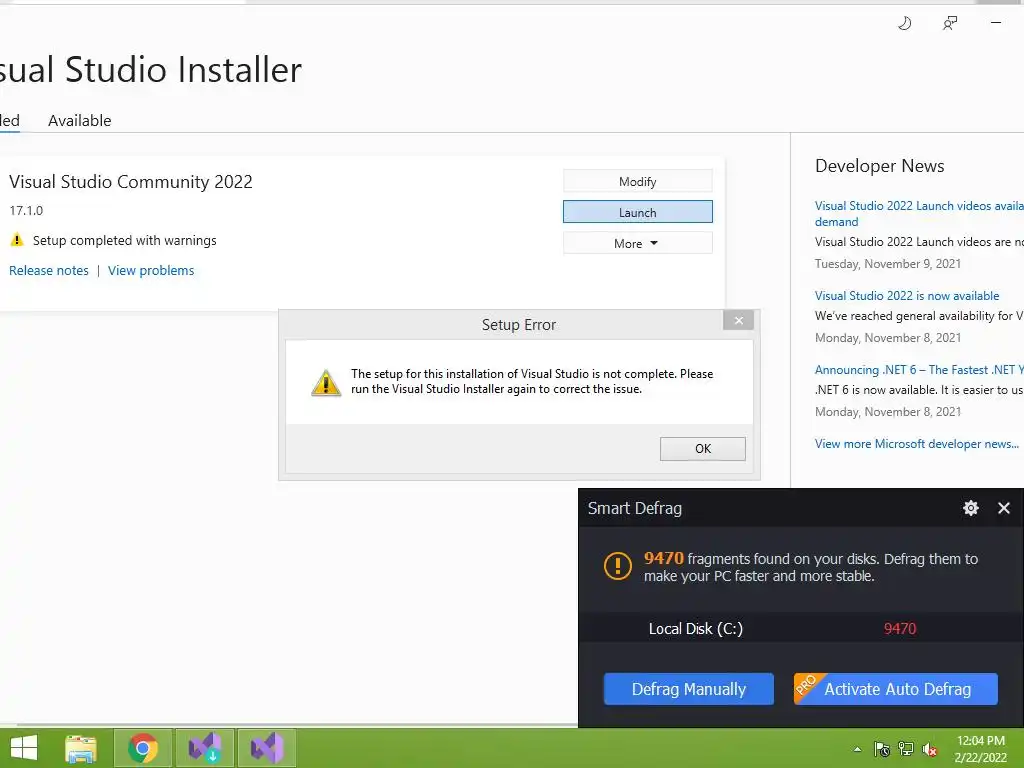The image size is (1024, 768).
Task: Open Visual Studio taskbar icon
Action: 267,748
